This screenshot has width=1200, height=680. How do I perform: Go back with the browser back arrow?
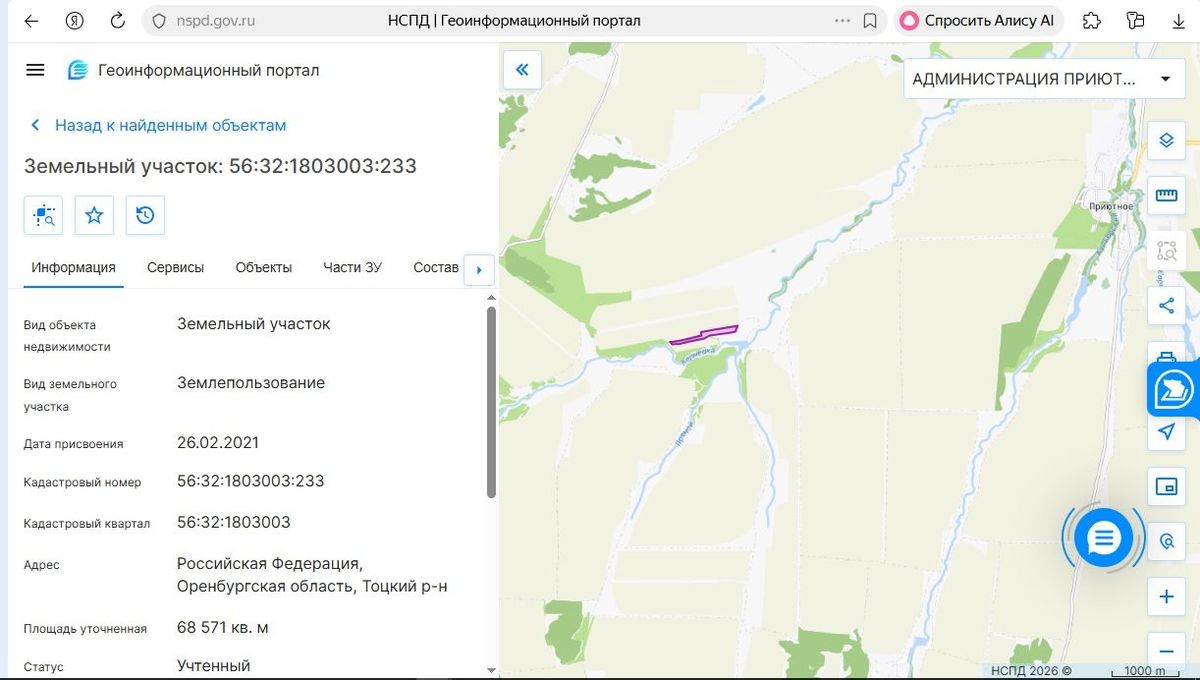point(31,21)
